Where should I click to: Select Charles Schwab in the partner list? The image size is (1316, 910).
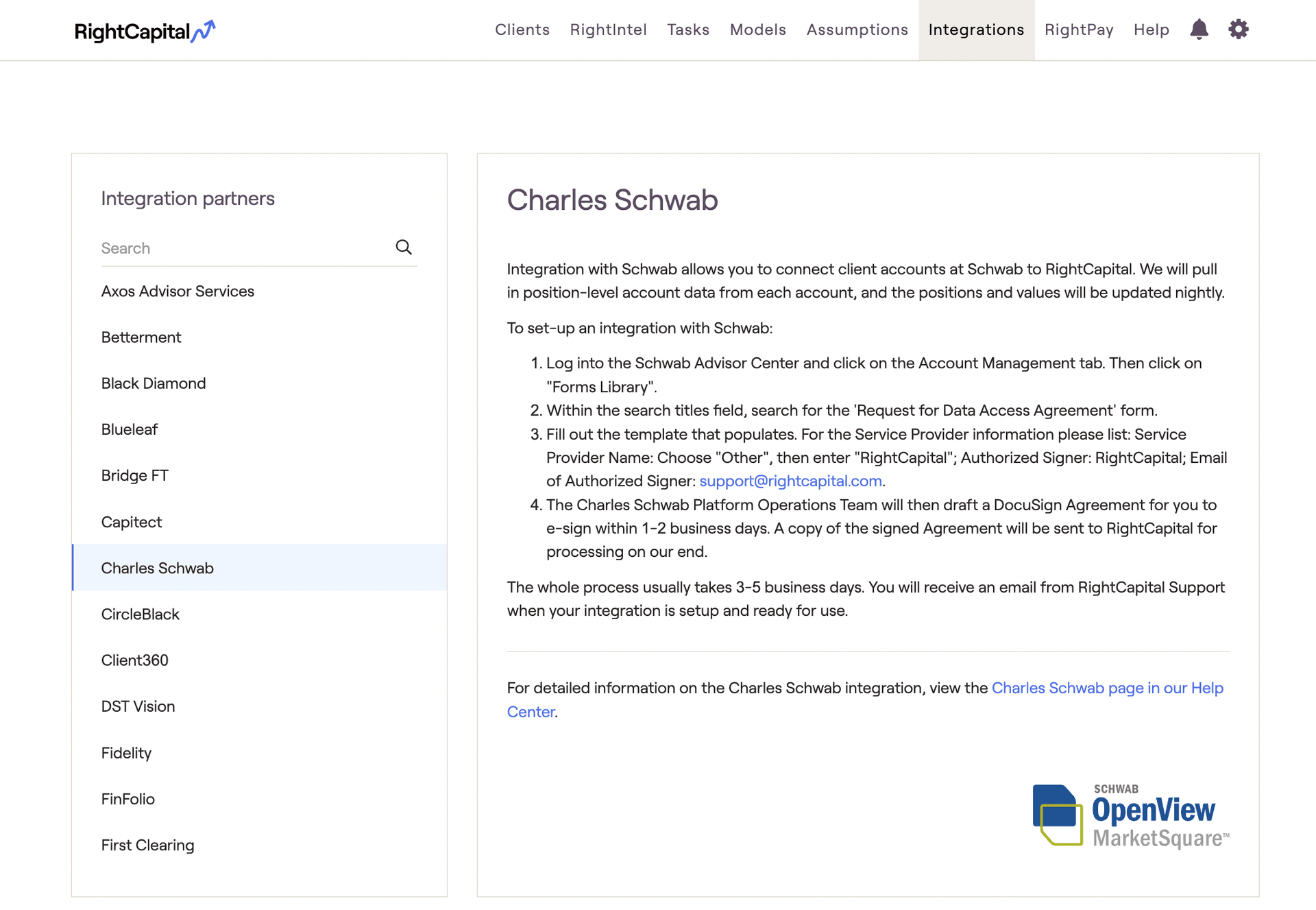pyautogui.click(x=259, y=568)
